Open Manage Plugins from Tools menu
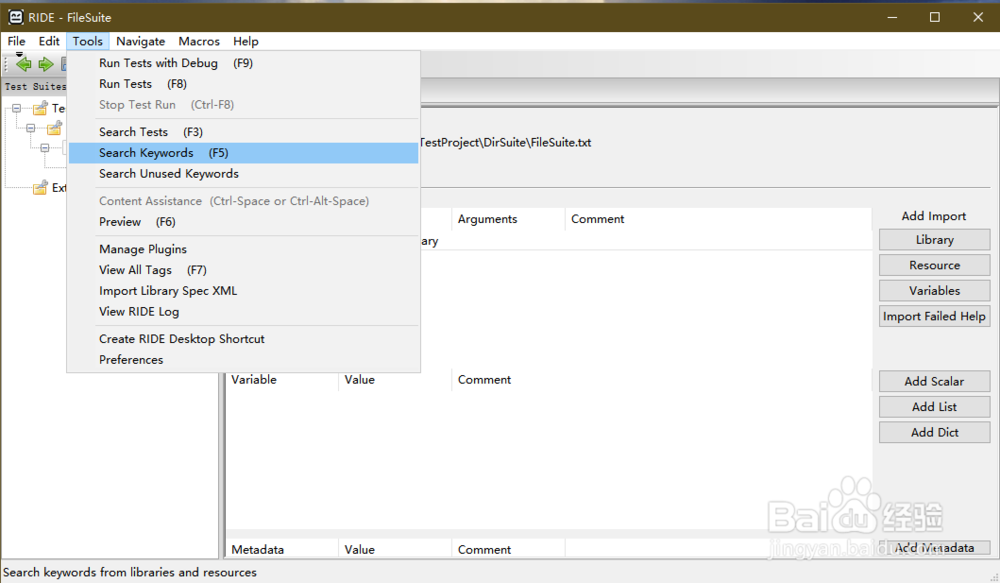Viewport: 1000px width, 583px height. pyautogui.click(x=243, y=249)
